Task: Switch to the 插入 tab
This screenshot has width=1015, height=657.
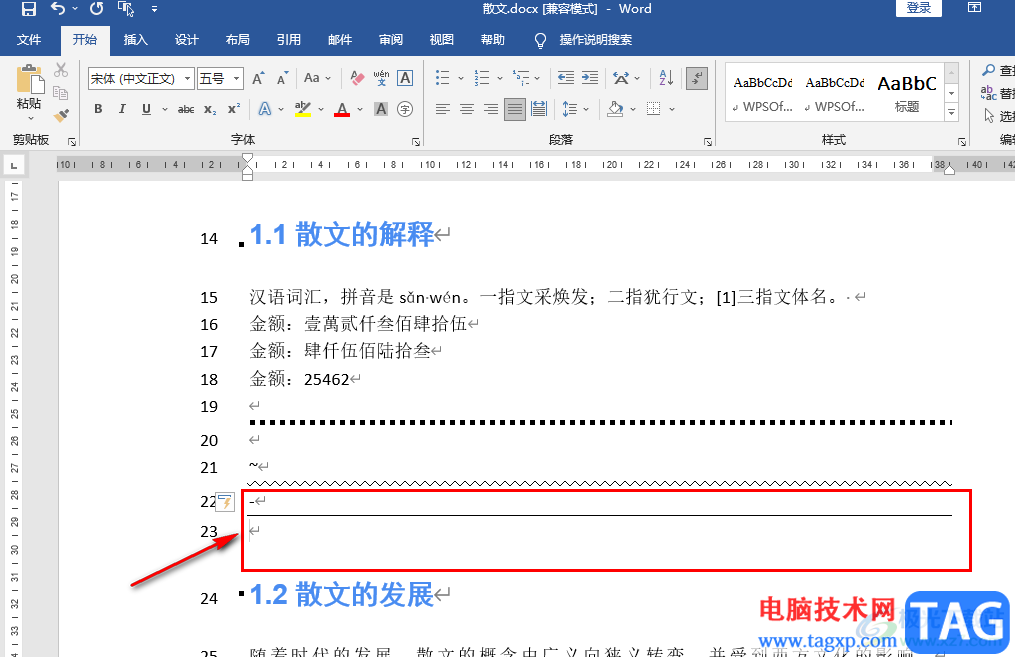Action: coord(135,39)
